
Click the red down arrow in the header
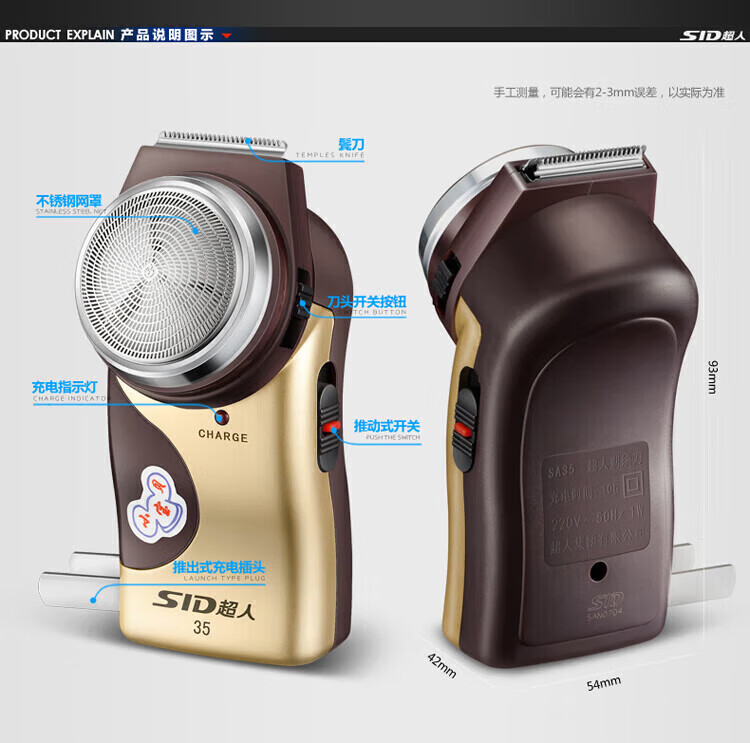(226, 35)
